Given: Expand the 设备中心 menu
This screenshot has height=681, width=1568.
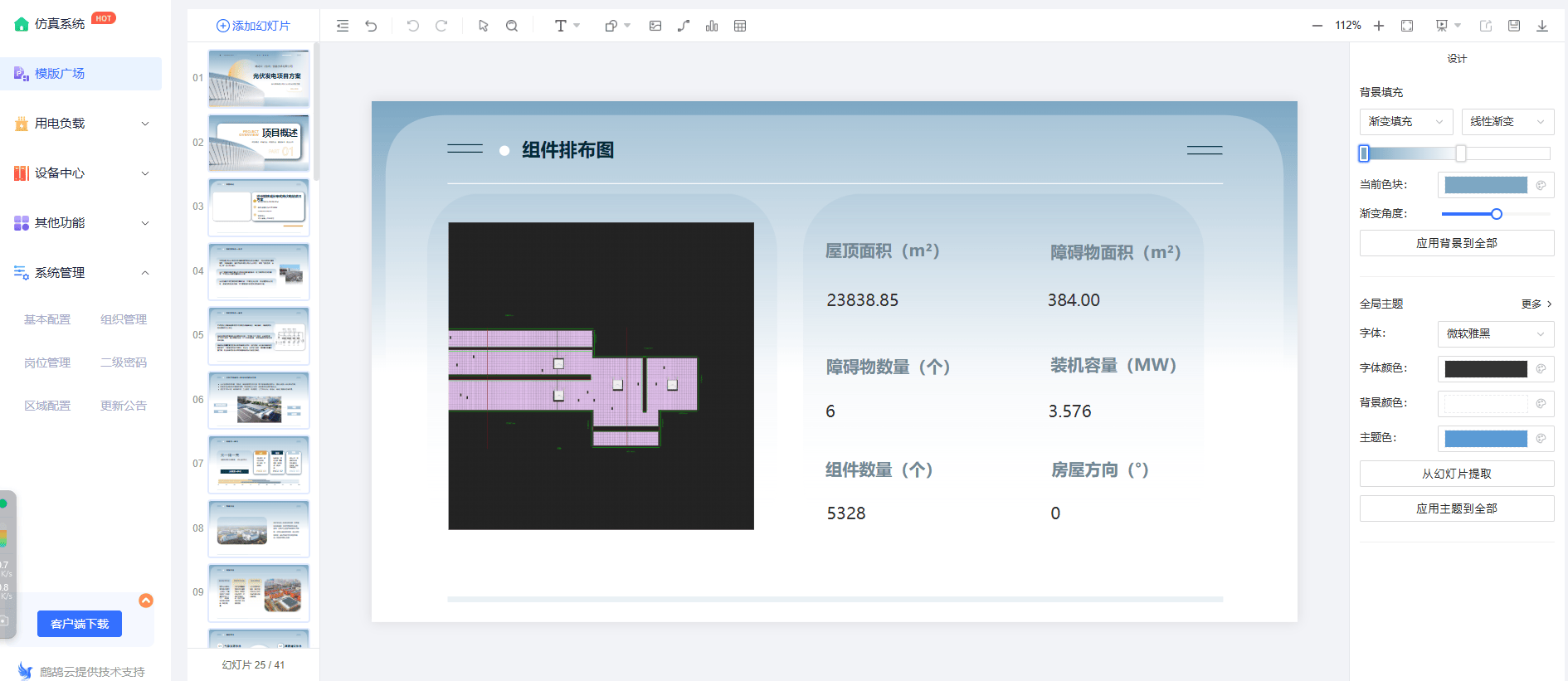Looking at the screenshot, I should pyautogui.click(x=80, y=173).
